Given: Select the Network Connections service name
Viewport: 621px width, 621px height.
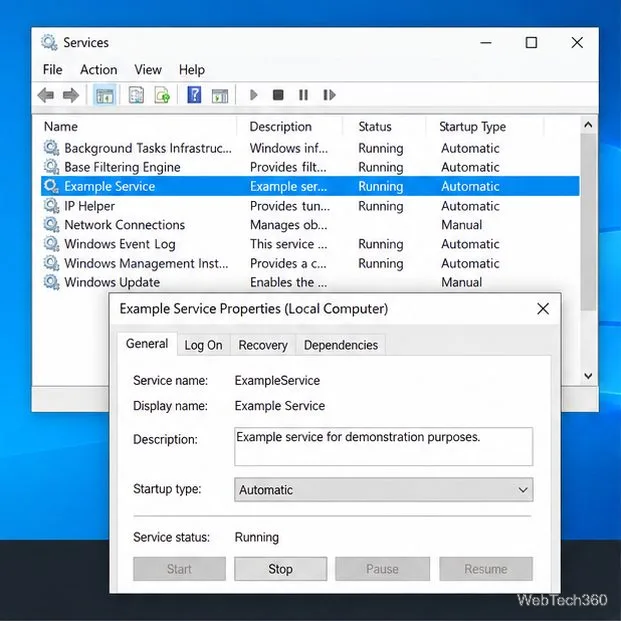Looking at the screenshot, I should [124, 225].
